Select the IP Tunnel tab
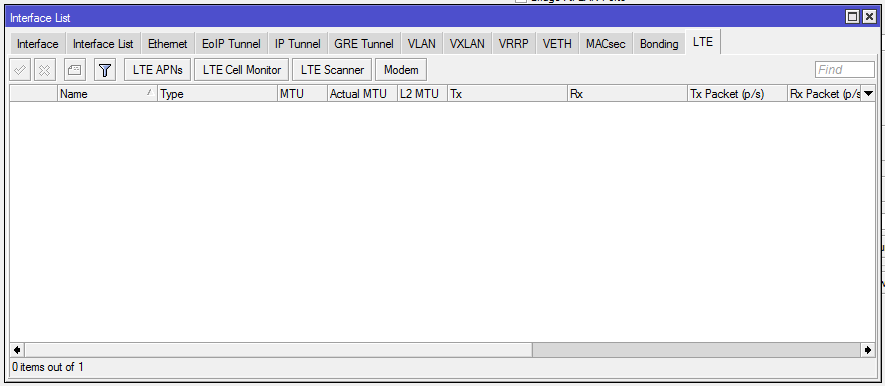 (x=297, y=44)
